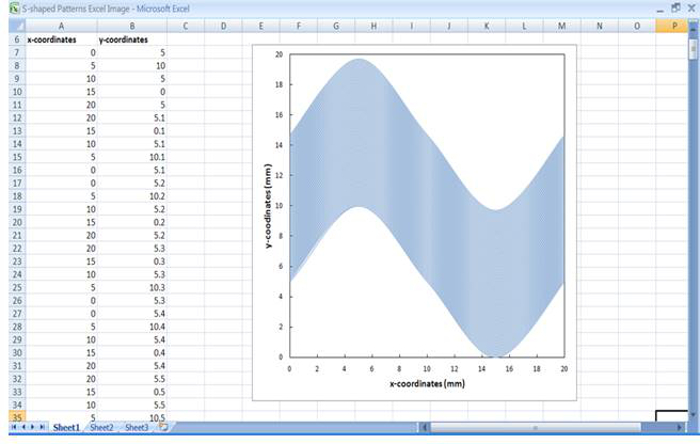700x444 pixels.
Task: Click the chart's y-coordinates (mm) axis title
Action: 268,206
